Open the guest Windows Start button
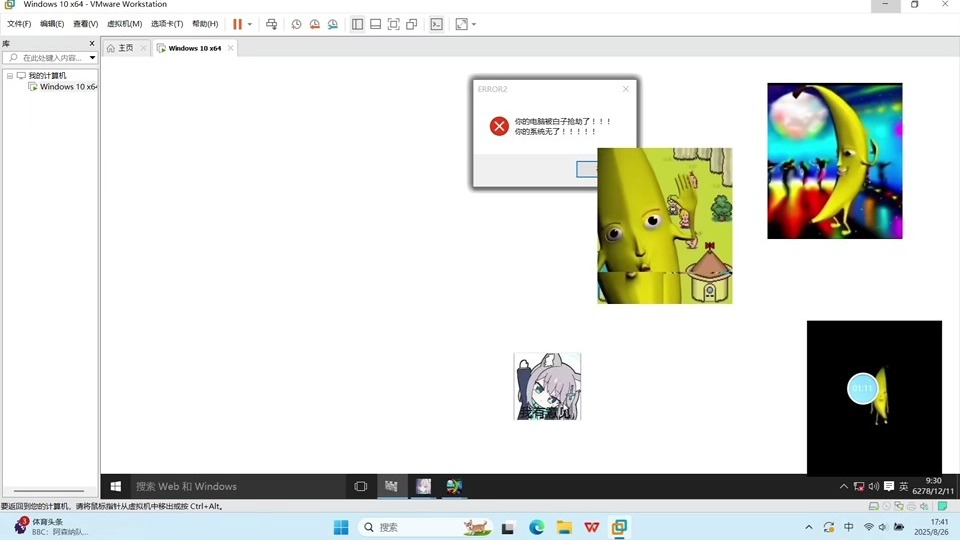The height and width of the screenshot is (540, 960). click(115, 486)
